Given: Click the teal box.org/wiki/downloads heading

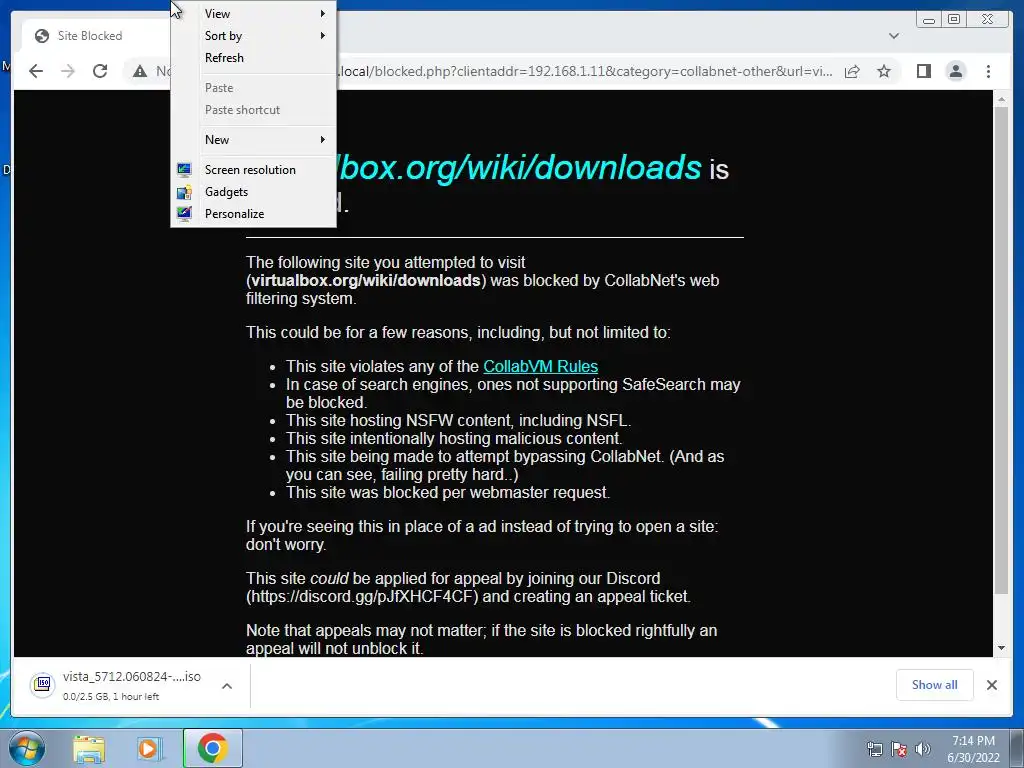Looking at the screenshot, I should [520, 167].
